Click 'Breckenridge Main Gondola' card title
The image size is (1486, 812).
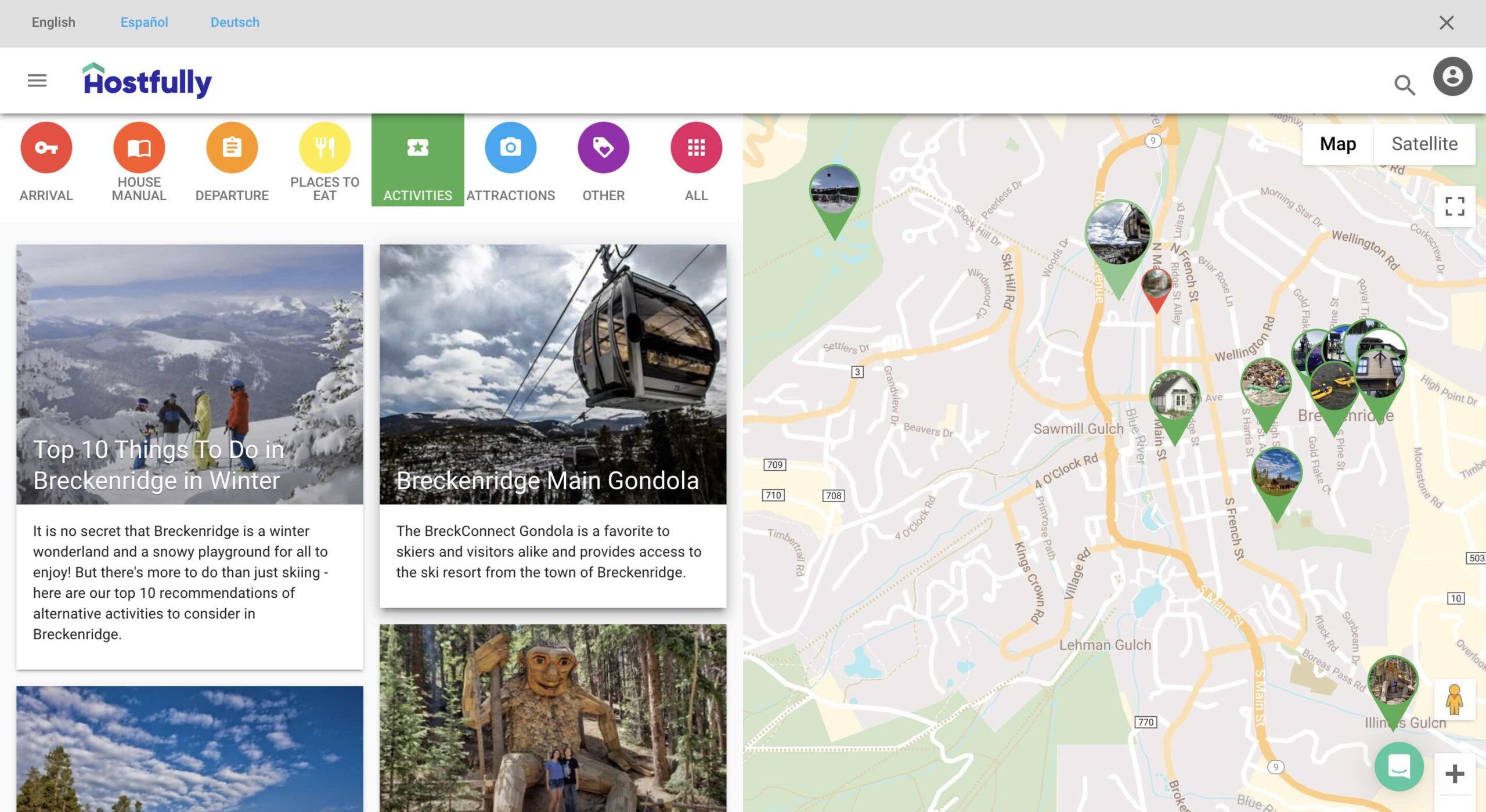coord(547,481)
